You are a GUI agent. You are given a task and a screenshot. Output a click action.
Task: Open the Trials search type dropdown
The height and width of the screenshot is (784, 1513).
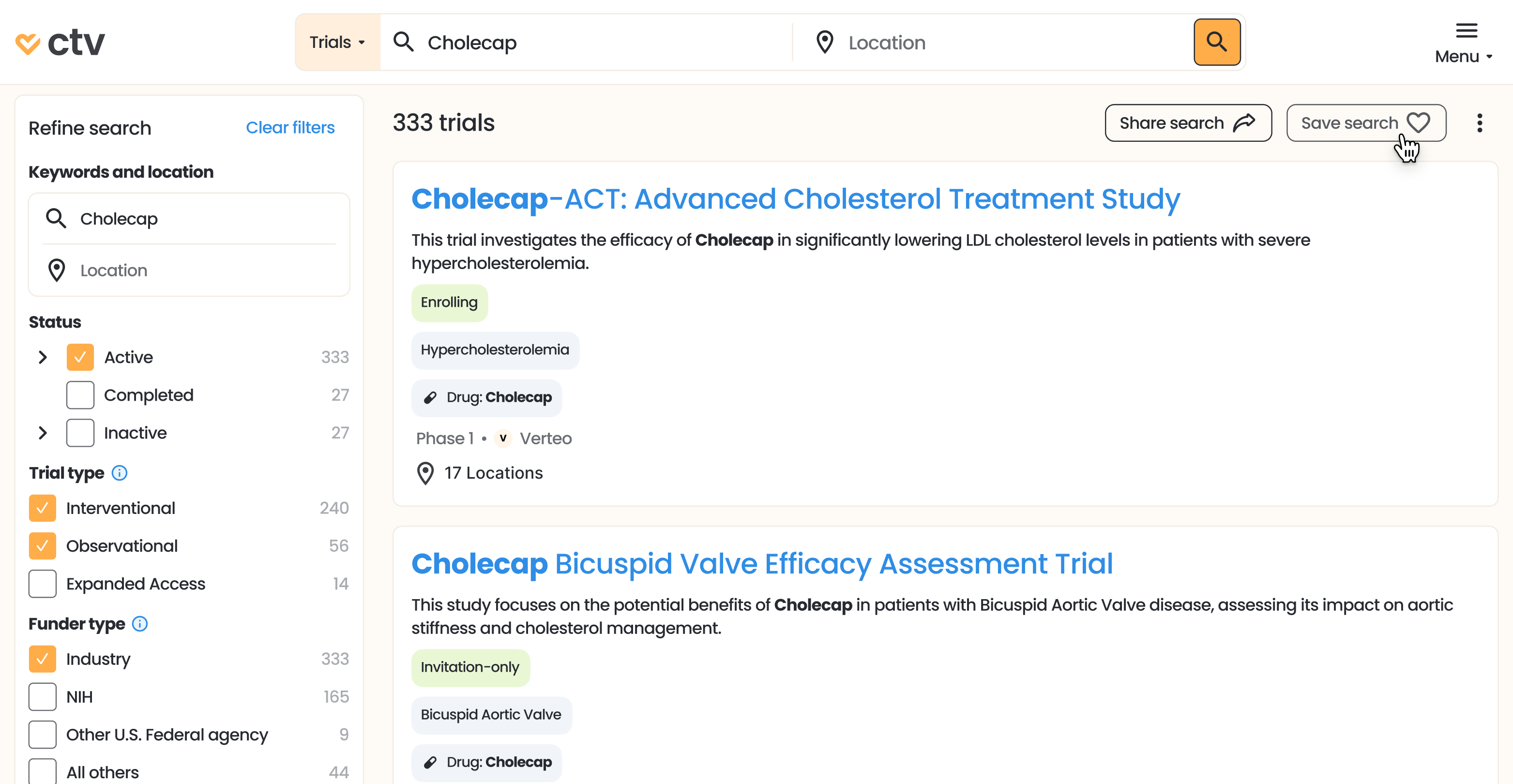pos(338,42)
